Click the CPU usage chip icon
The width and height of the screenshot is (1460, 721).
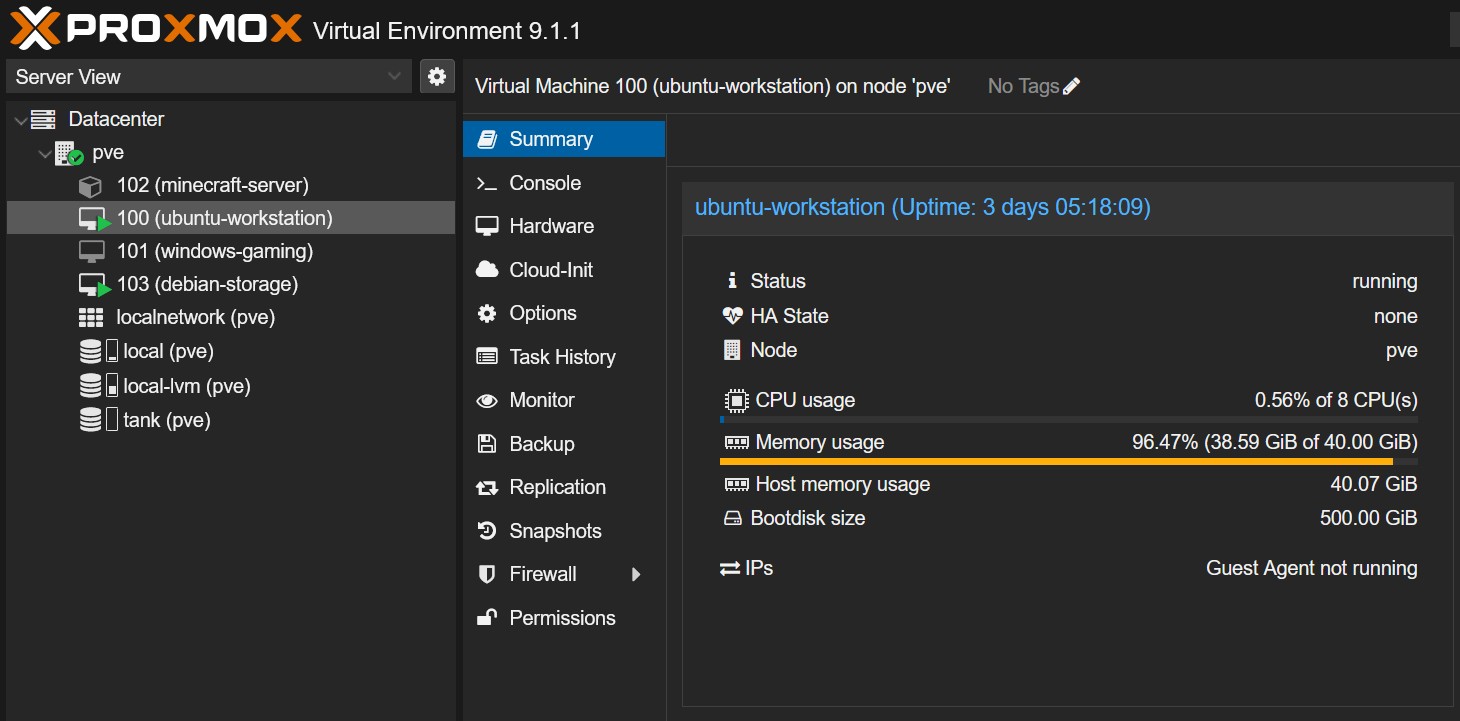(x=736, y=401)
